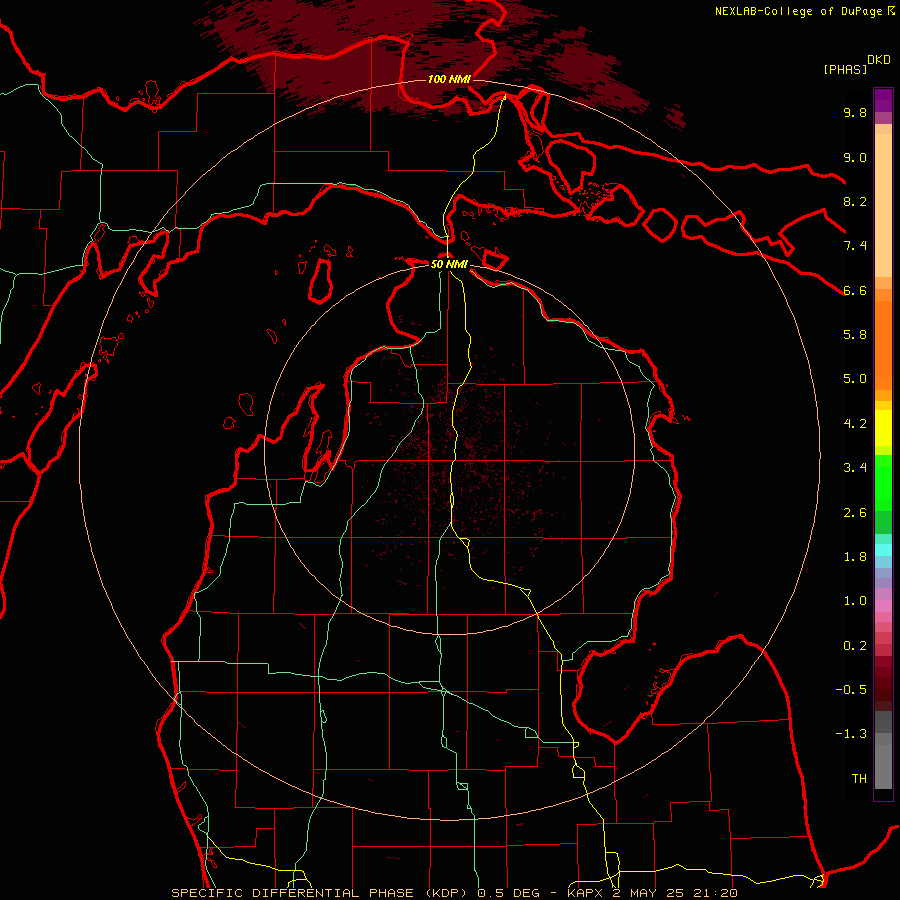Click the SPECIFIC DIFFERENTIAL PHASE (KDP) caption

pyautogui.click(x=322, y=893)
